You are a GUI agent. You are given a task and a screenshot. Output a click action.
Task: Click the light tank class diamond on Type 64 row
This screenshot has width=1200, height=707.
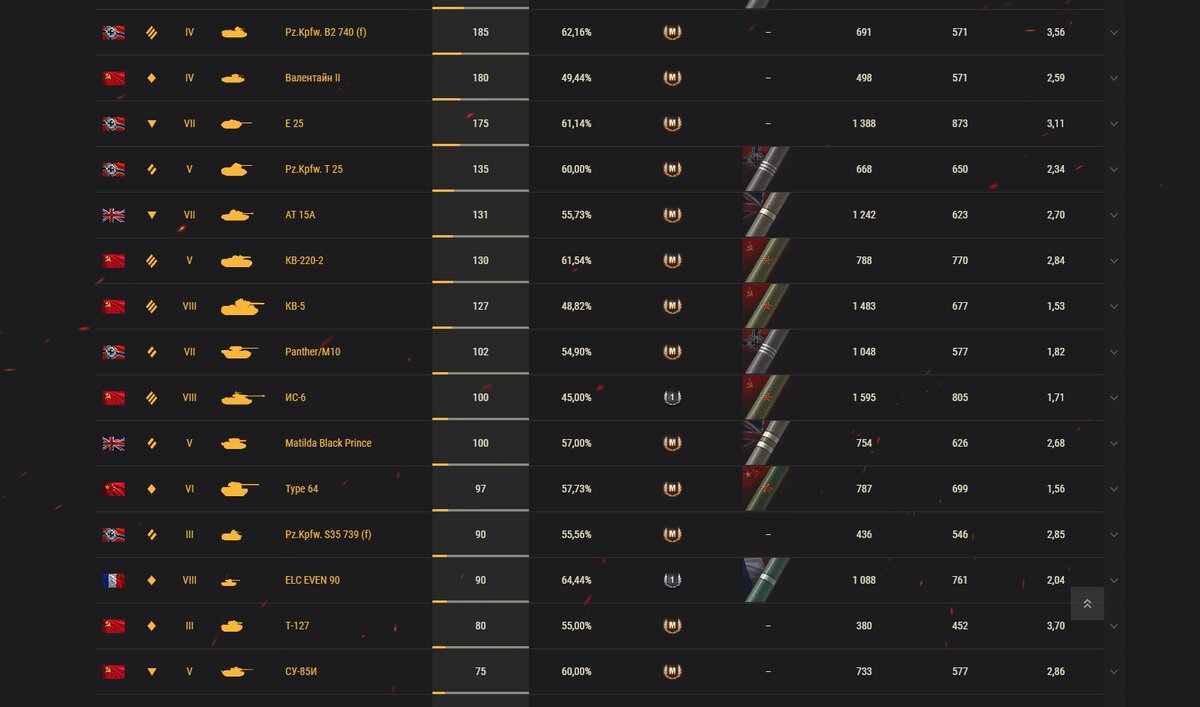[x=152, y=489]
